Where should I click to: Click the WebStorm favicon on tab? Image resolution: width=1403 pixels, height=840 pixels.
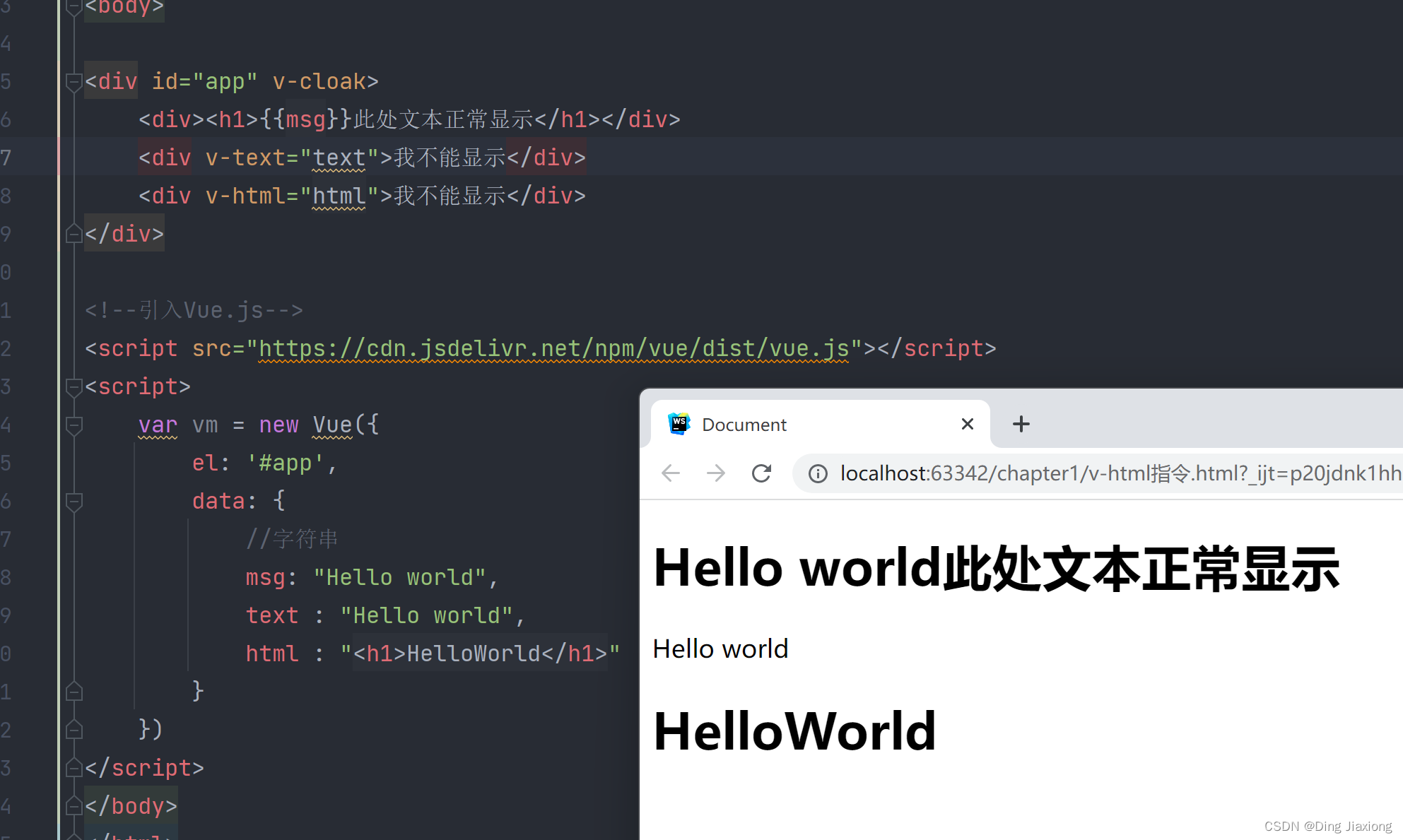point(679,424)
